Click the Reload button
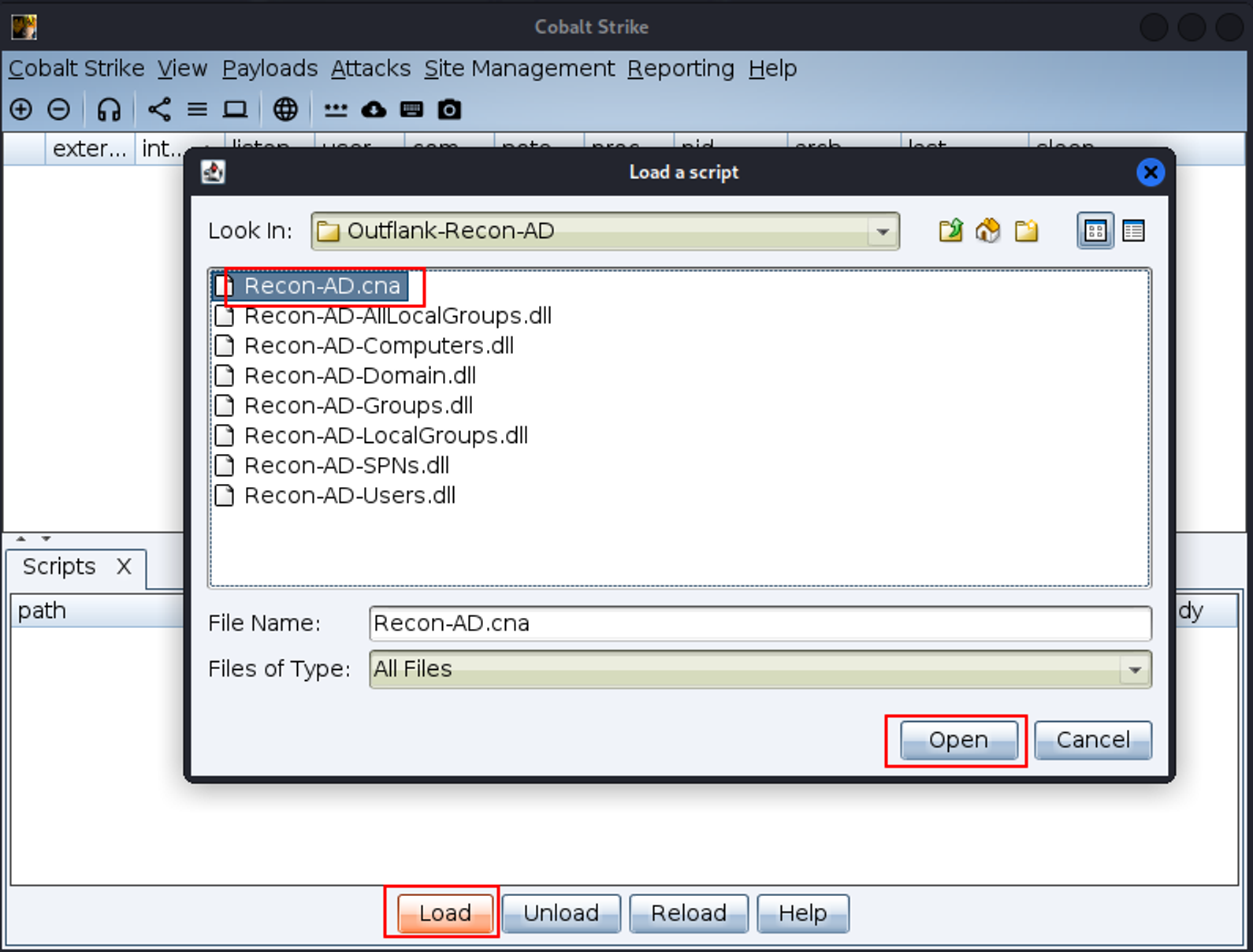Viewport: 1253px width, 952px height. [689, 913]
